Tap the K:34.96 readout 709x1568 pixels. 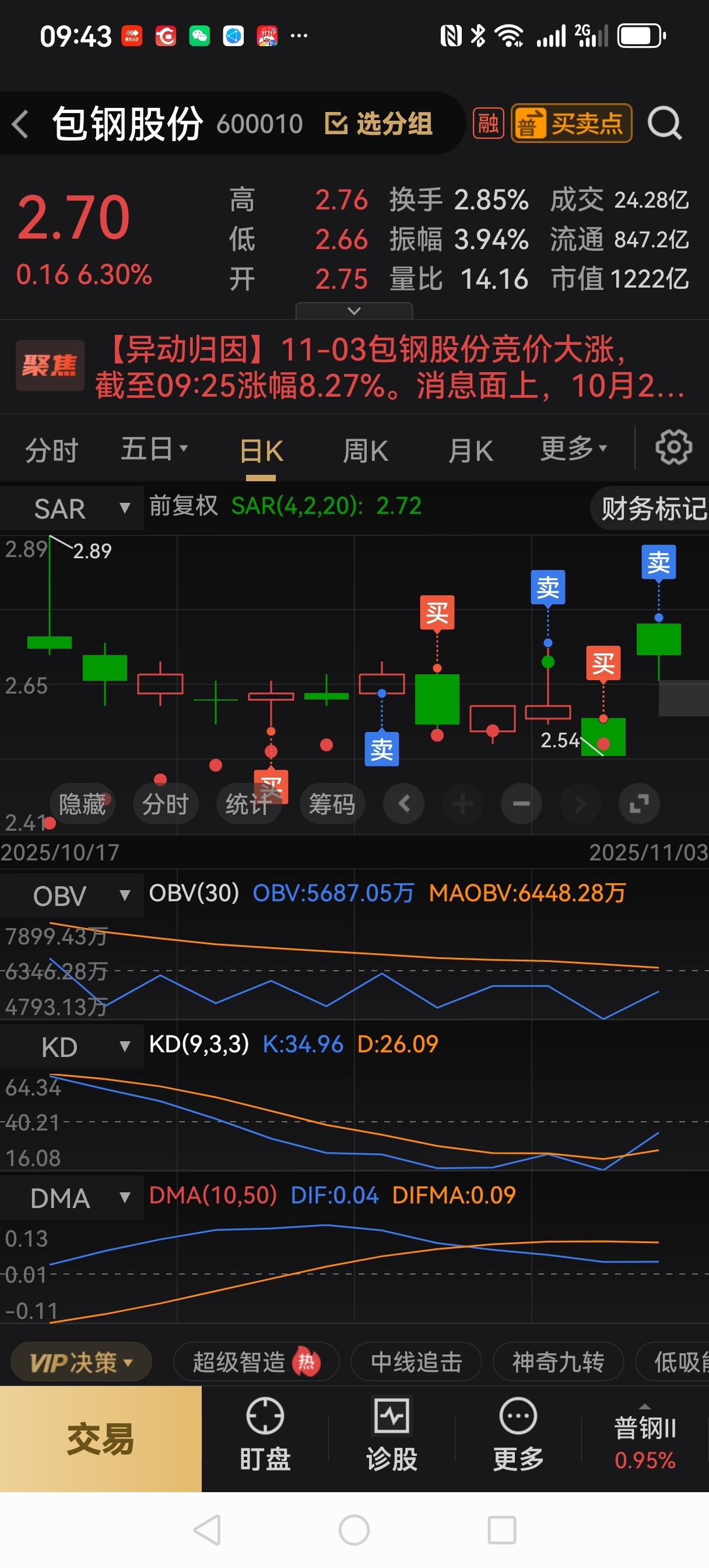tap(303, 1044)
